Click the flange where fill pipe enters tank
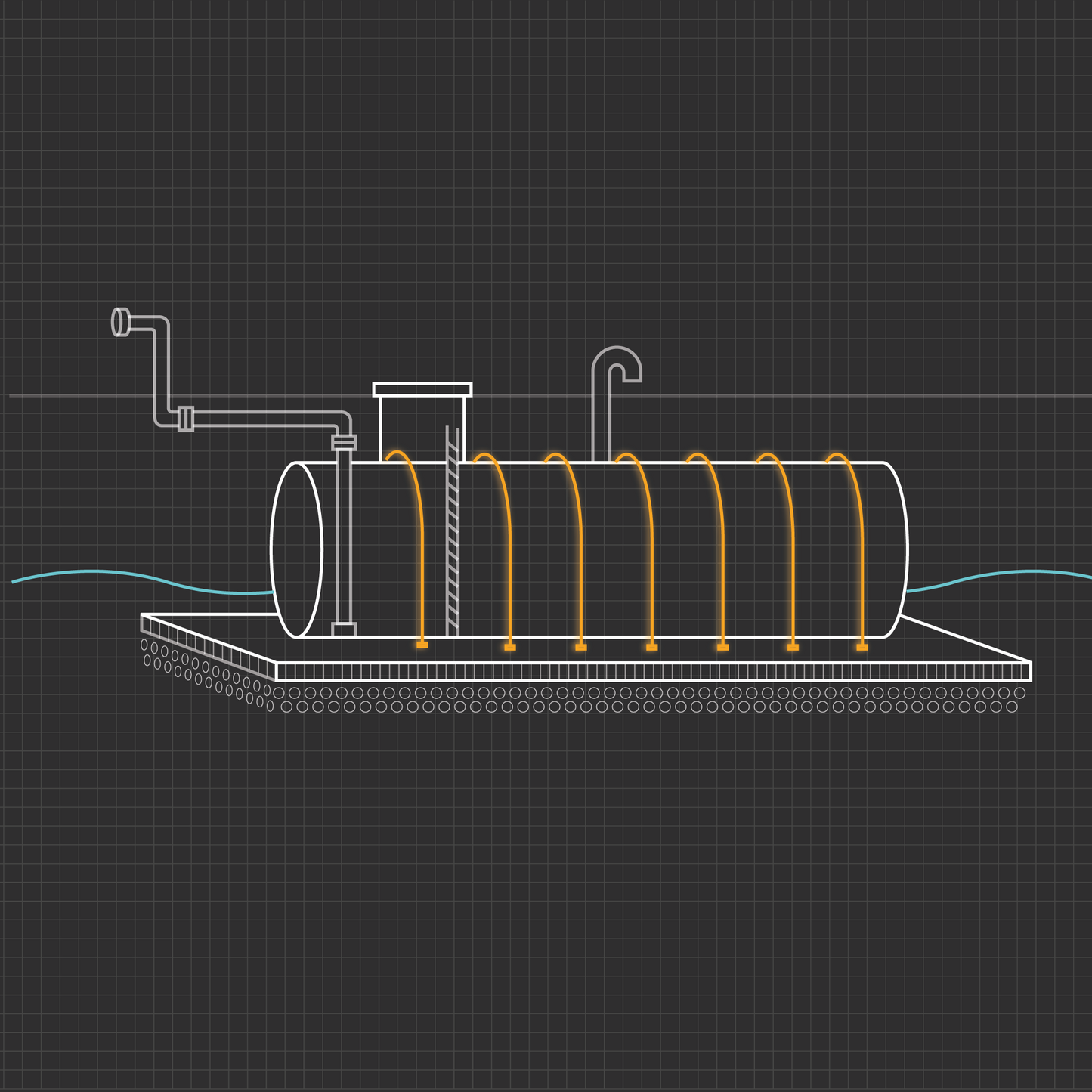 pos(344,442)
